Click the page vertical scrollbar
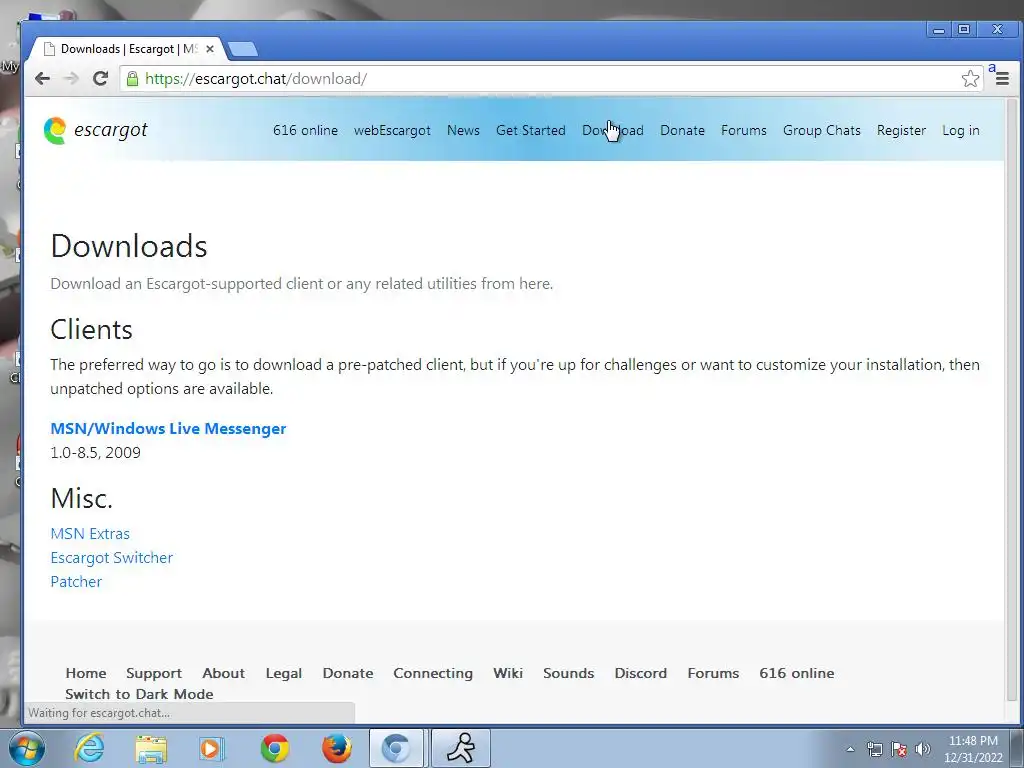 1012,398
